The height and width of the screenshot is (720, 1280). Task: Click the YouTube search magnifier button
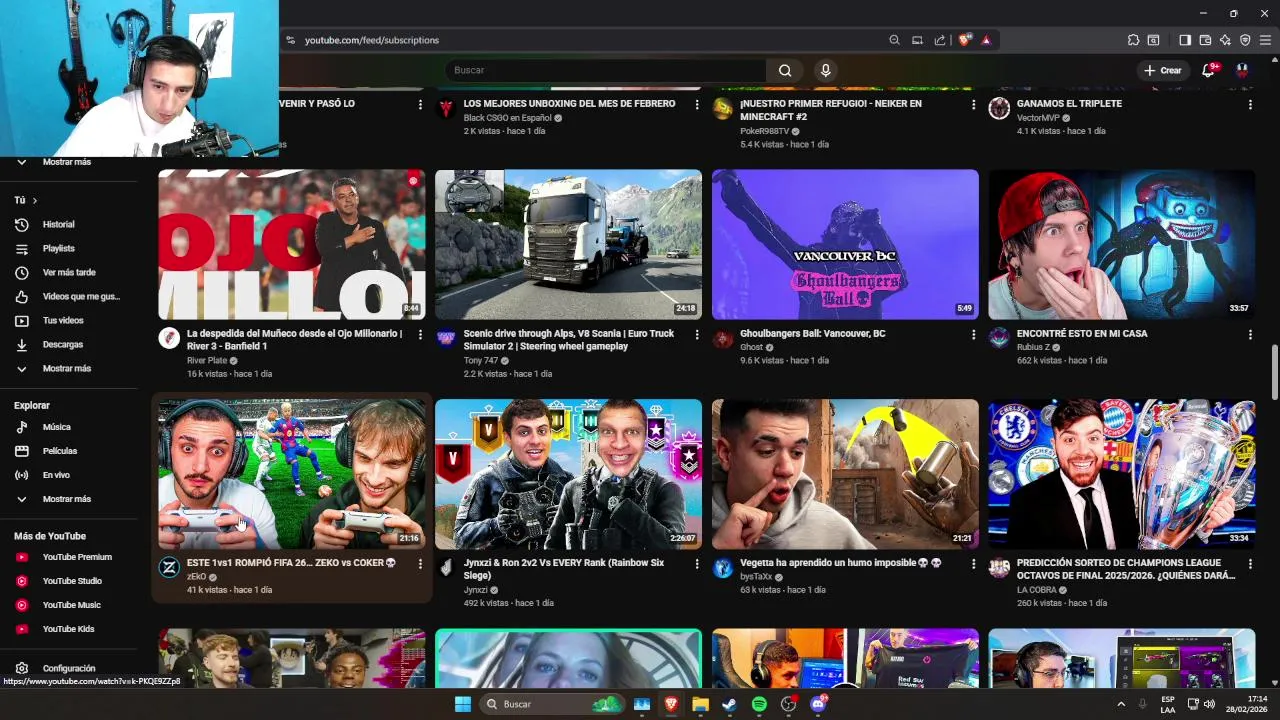785,70
